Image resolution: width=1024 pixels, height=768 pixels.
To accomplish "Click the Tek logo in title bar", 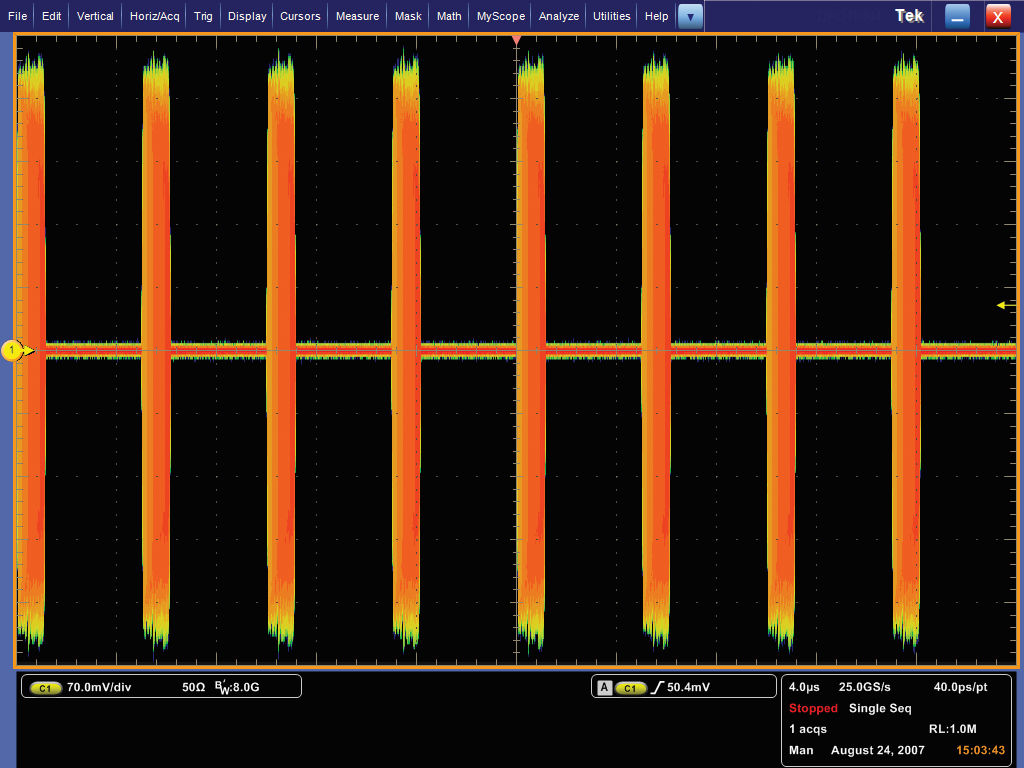I will (910, 16).
